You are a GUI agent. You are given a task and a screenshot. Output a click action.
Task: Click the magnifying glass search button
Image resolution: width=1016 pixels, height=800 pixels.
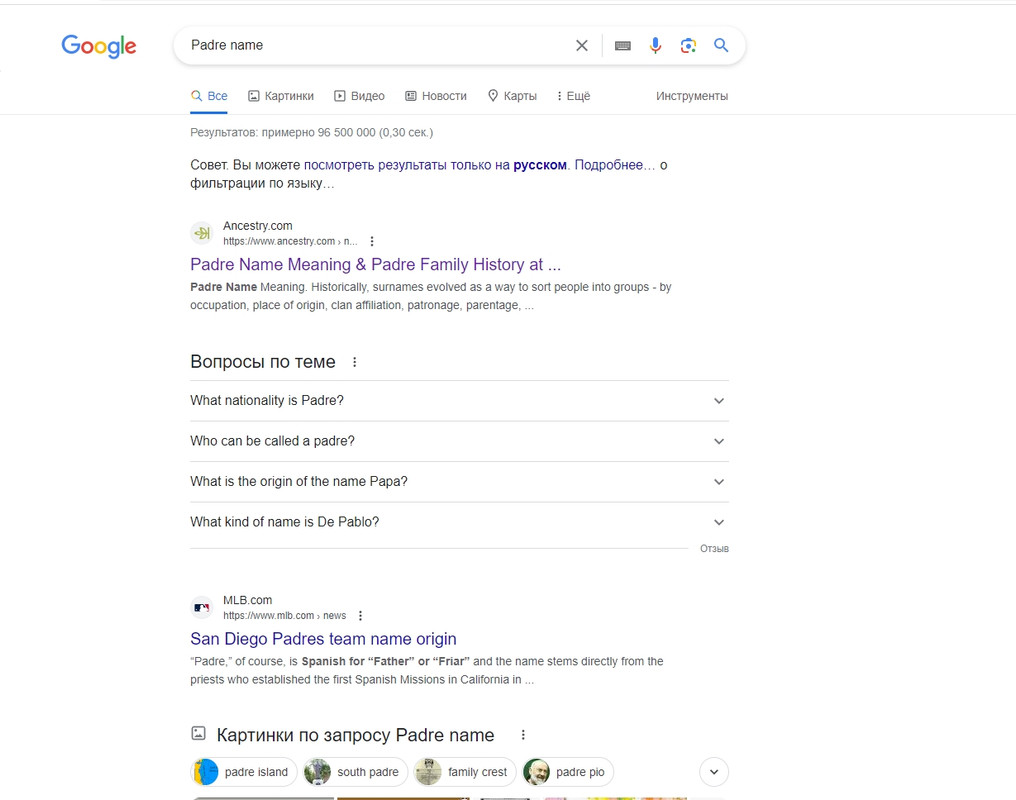coord(721,45)
